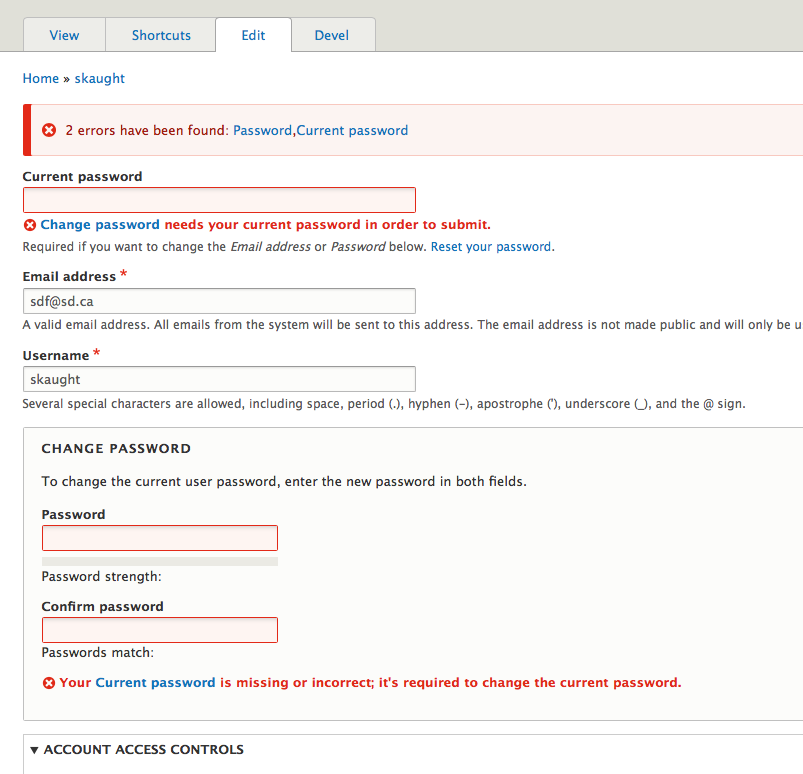Click the 'Password strength:' text
This screenshot has width=803, height=774.
[101, 577]
